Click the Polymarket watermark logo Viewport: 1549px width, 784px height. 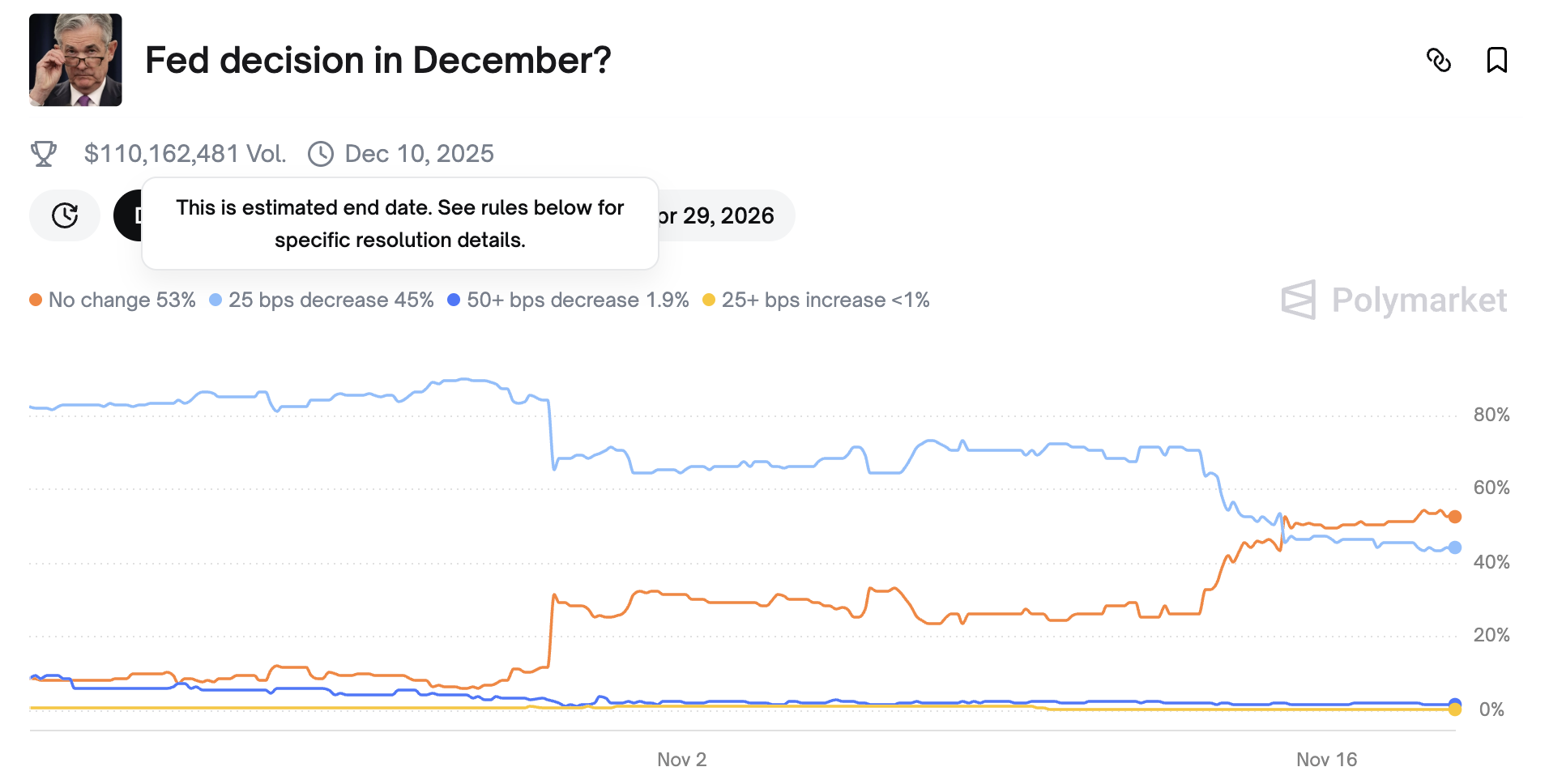[x=1393, y=300]
